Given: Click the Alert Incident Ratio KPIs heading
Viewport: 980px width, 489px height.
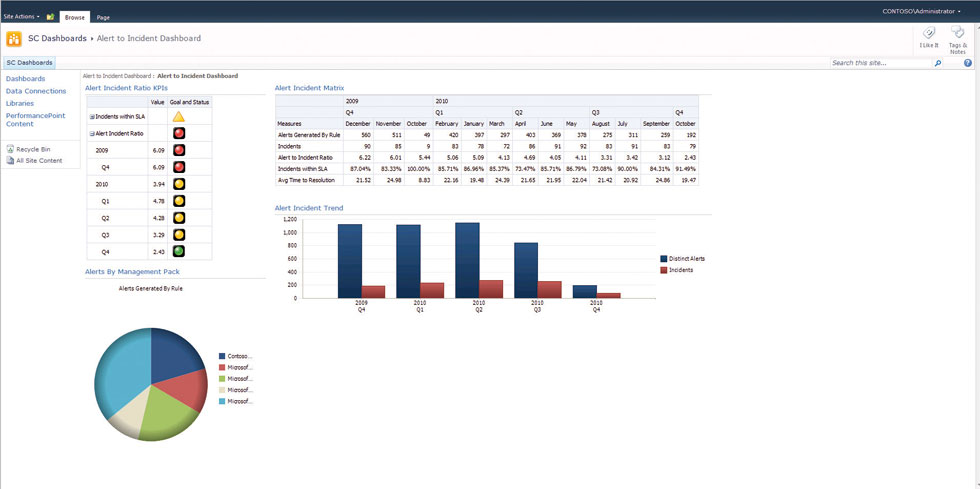Looking at the screenshot, I should tap(126, 88).
